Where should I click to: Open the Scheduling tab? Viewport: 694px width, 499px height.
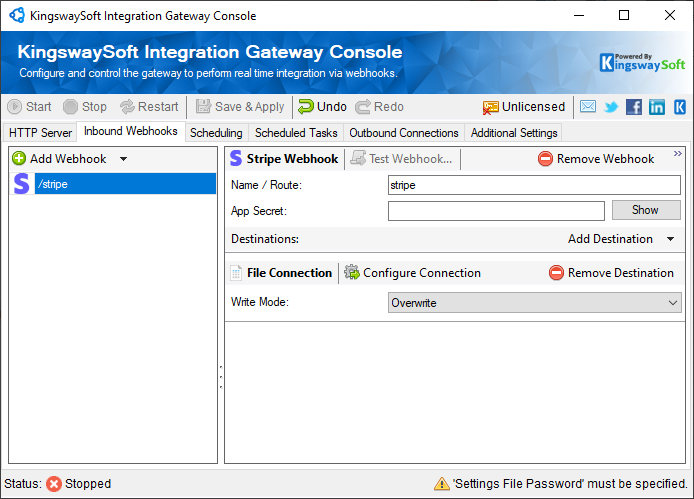point(216,133)
